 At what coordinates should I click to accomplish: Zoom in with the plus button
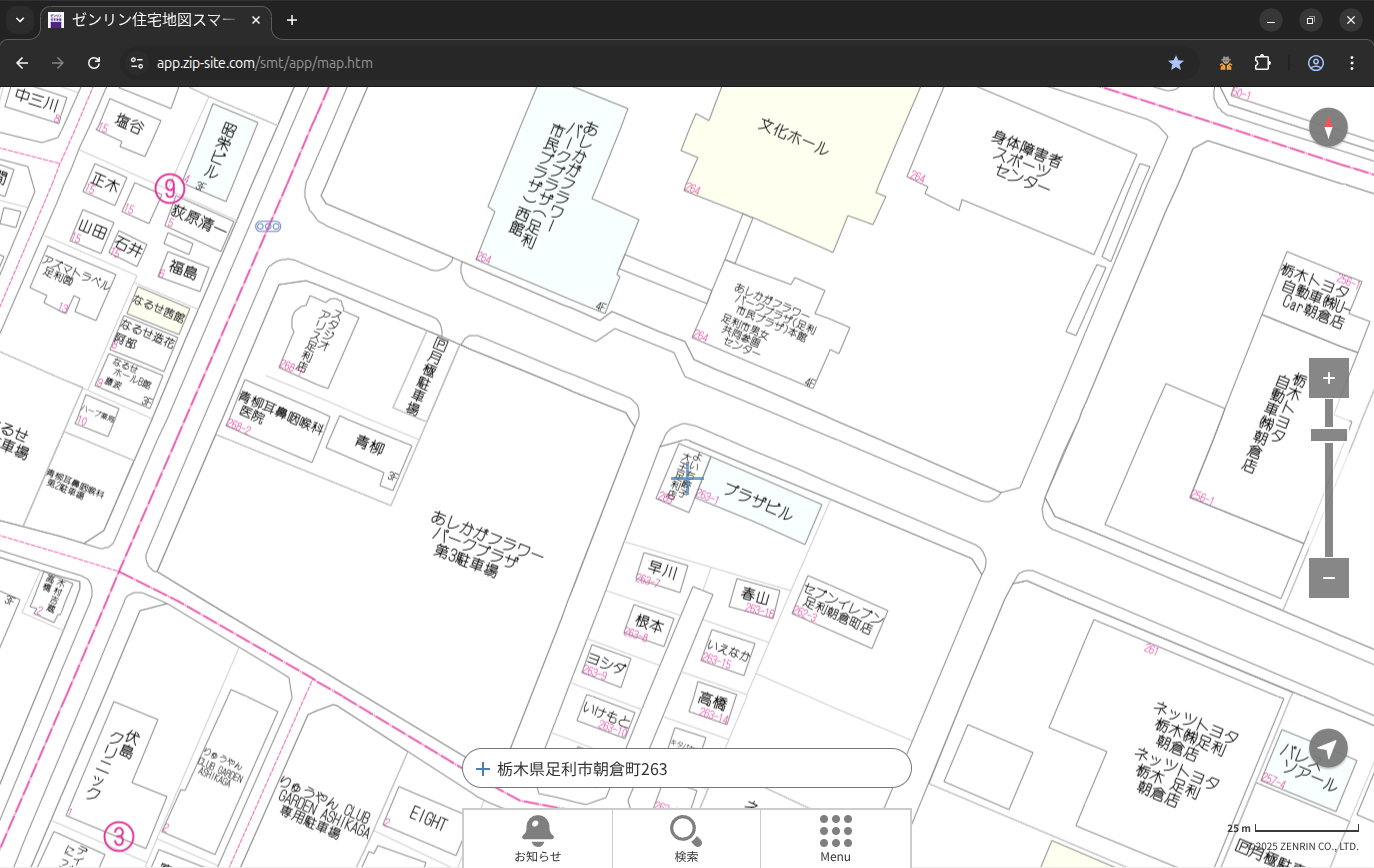point(1328,378)
